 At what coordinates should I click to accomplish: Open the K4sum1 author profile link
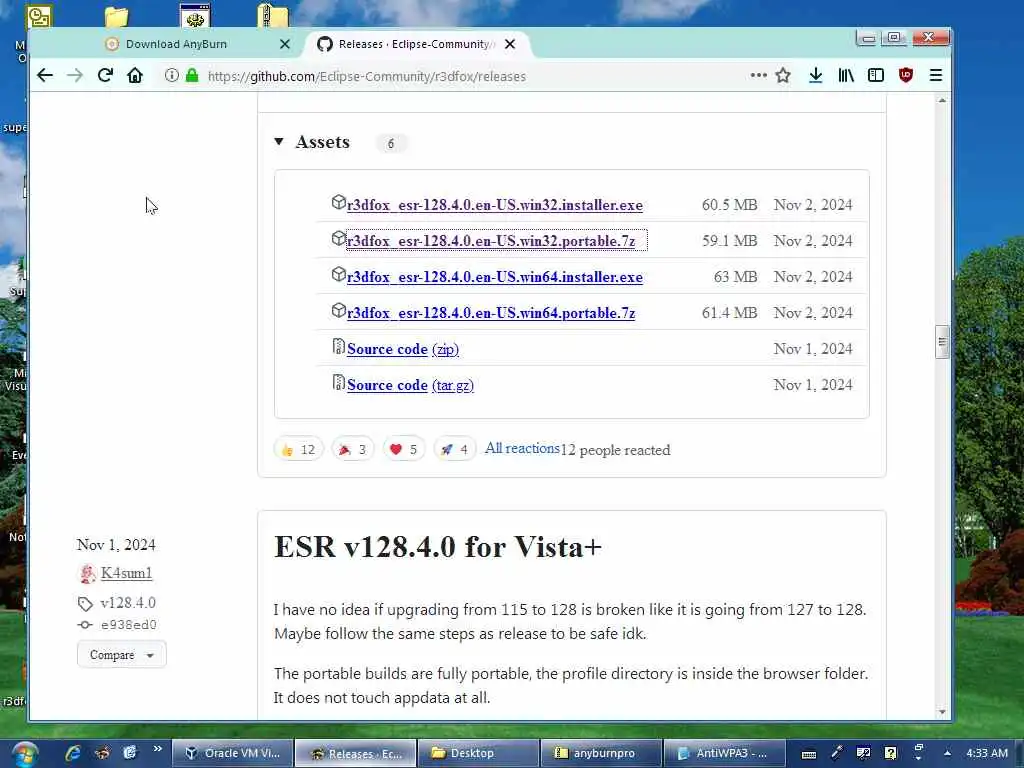(126, 573)
